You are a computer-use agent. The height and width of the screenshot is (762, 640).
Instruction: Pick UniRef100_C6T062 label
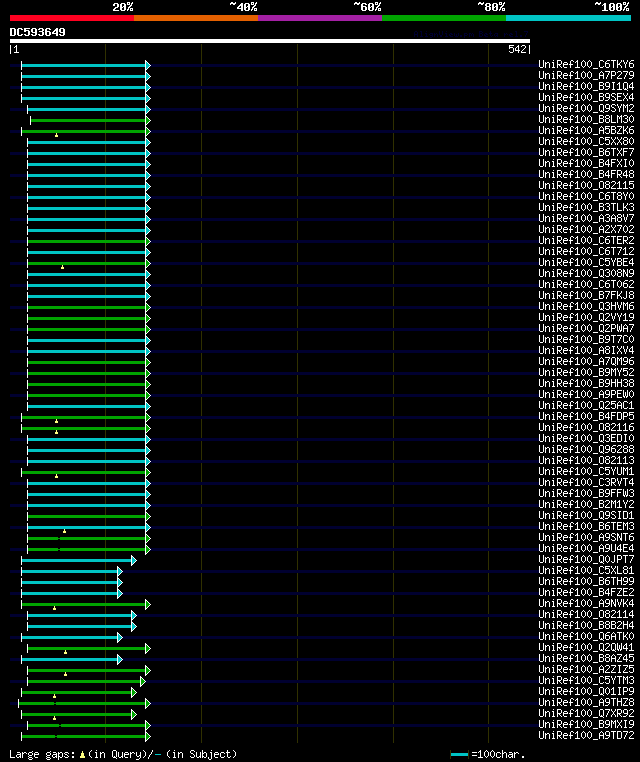(586, 284)
